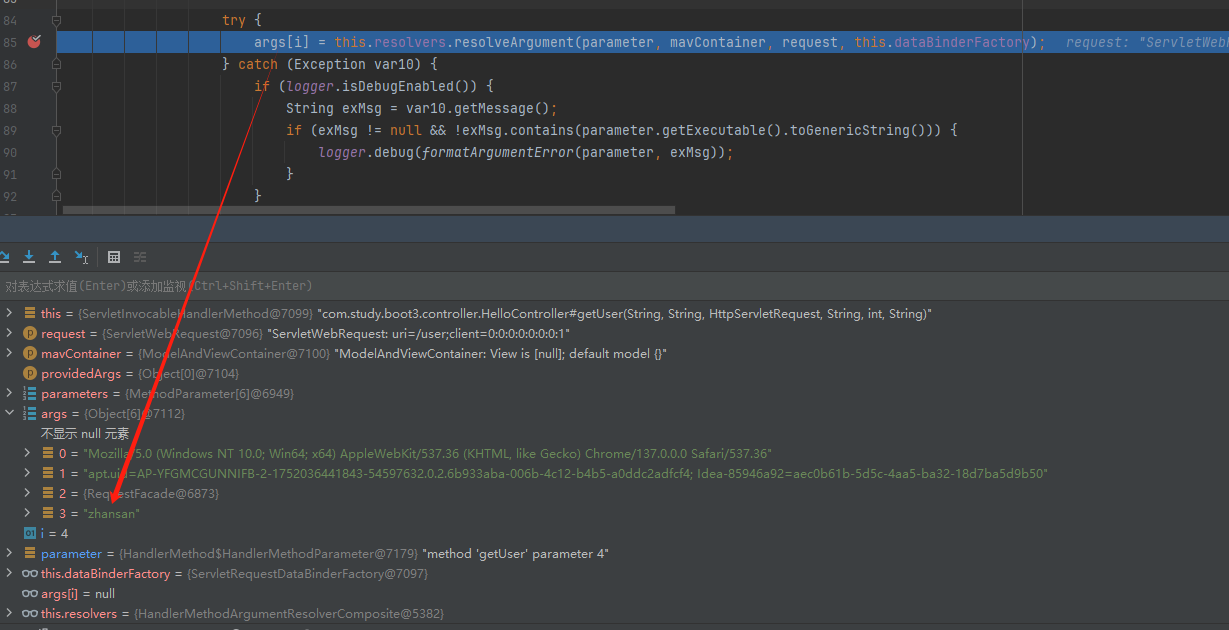Click the element icon beside index 2
The height and width of the screenshot is (630, 1229).
pyautogui.click(x=48, y=493)
